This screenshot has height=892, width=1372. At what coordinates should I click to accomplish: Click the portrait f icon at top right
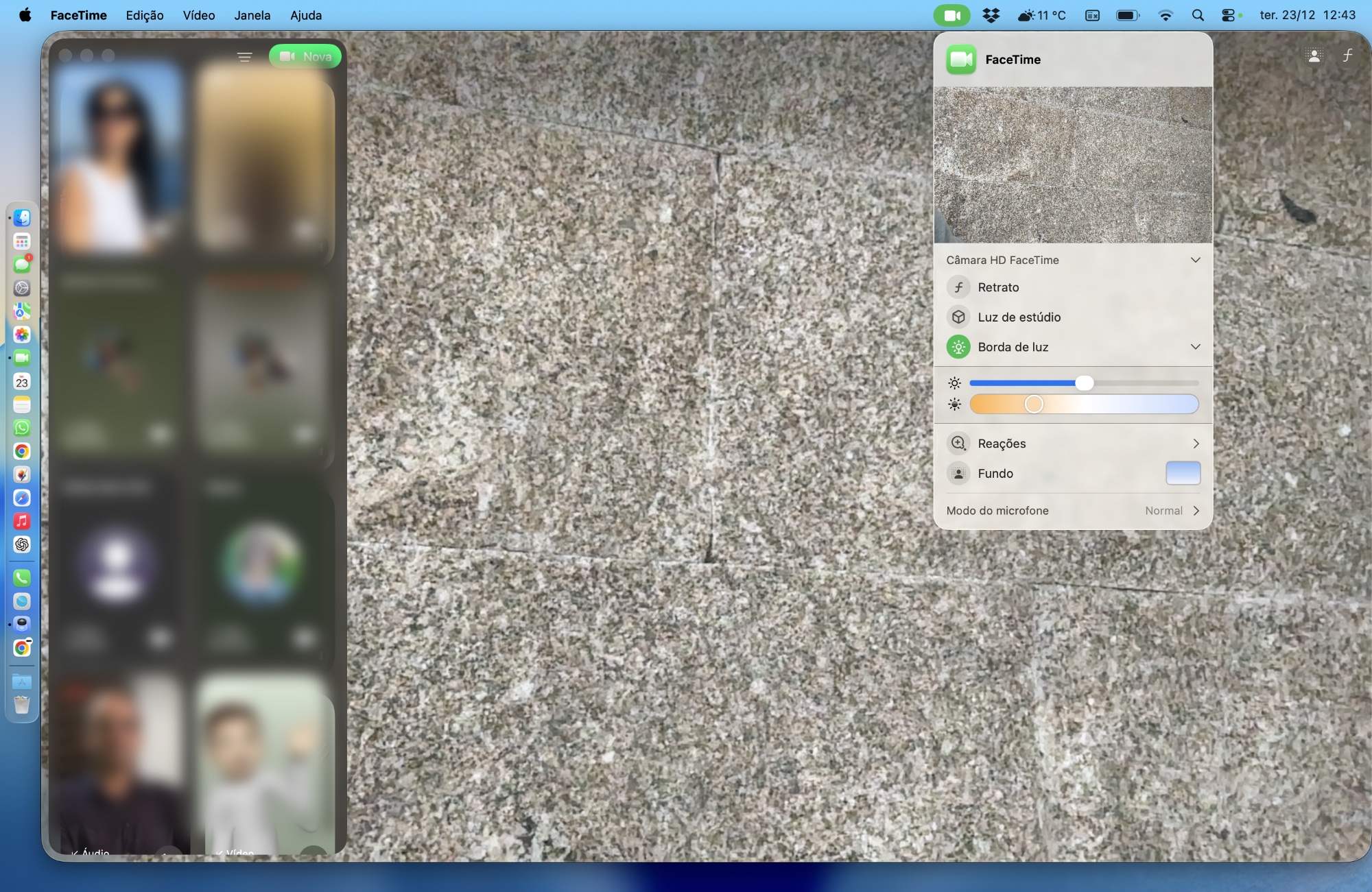(x=1347, y=56)
